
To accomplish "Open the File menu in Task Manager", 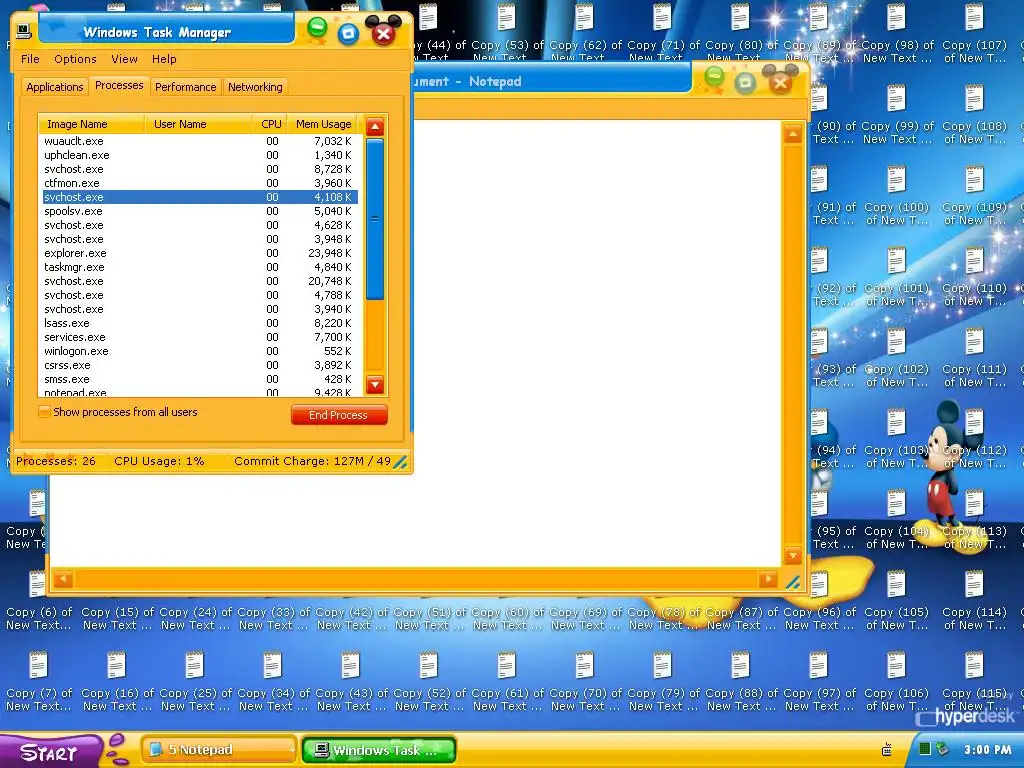I will 30,59.
